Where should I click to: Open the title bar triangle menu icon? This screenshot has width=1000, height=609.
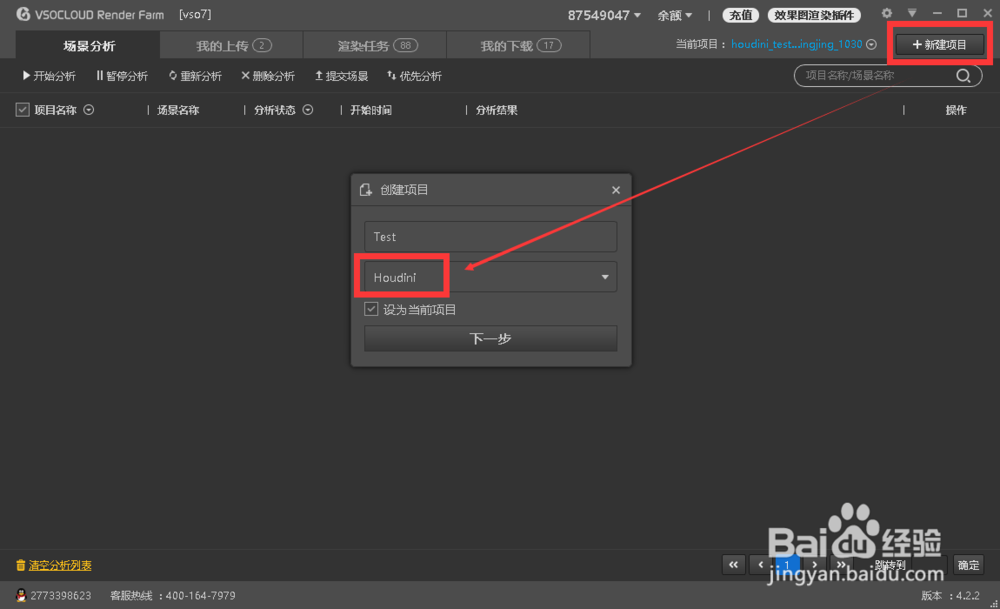tap(912, 13)
